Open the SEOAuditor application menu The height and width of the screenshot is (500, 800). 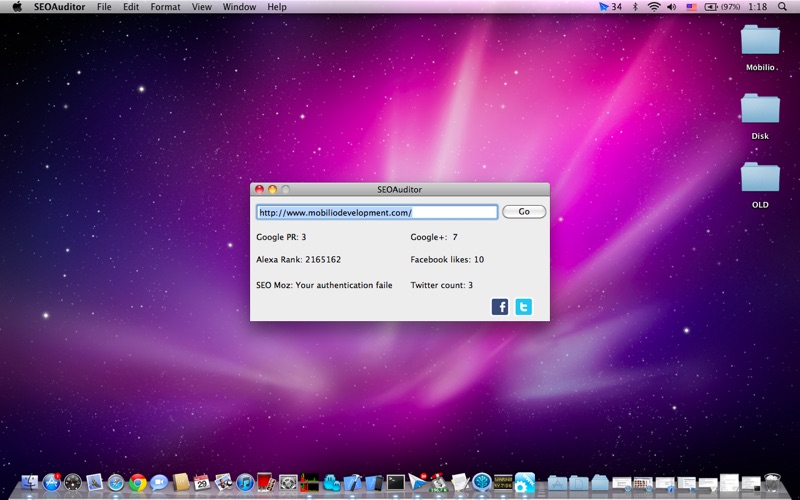coord(59,7)
